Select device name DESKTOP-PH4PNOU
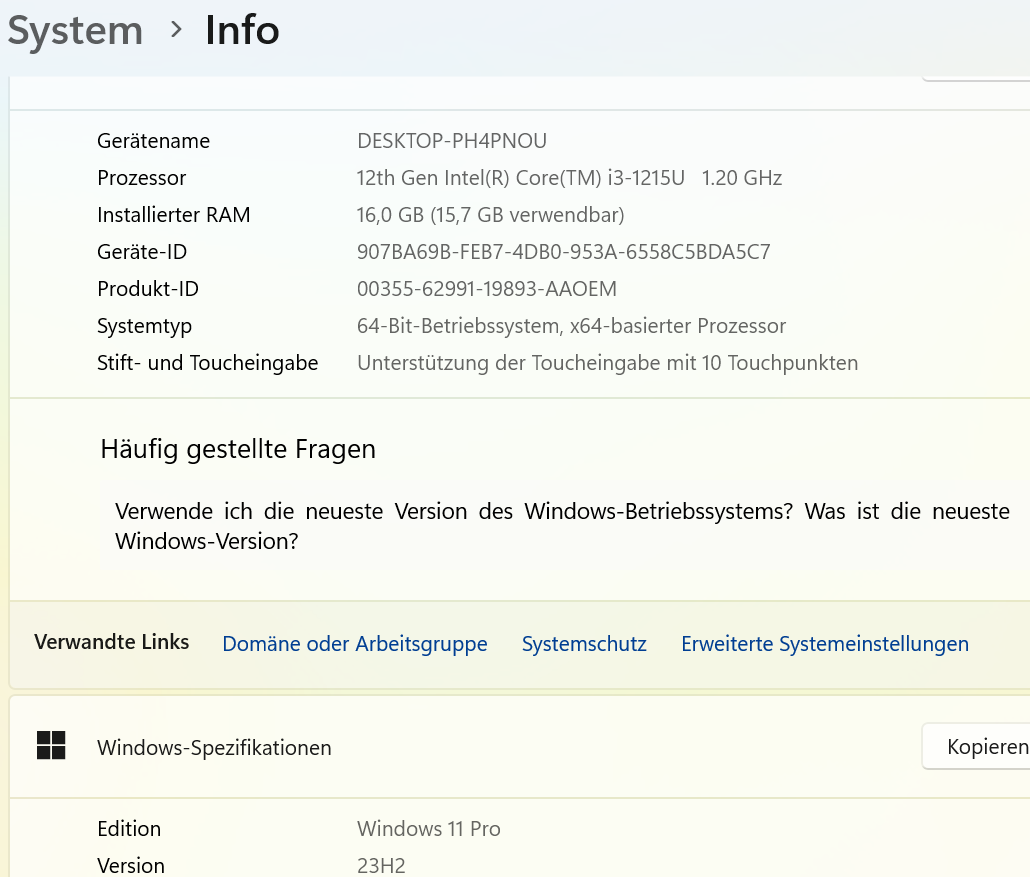Image resolution: width=1030 pixels, height=877 pixels. pyautogui.click(x=452, y=141)
